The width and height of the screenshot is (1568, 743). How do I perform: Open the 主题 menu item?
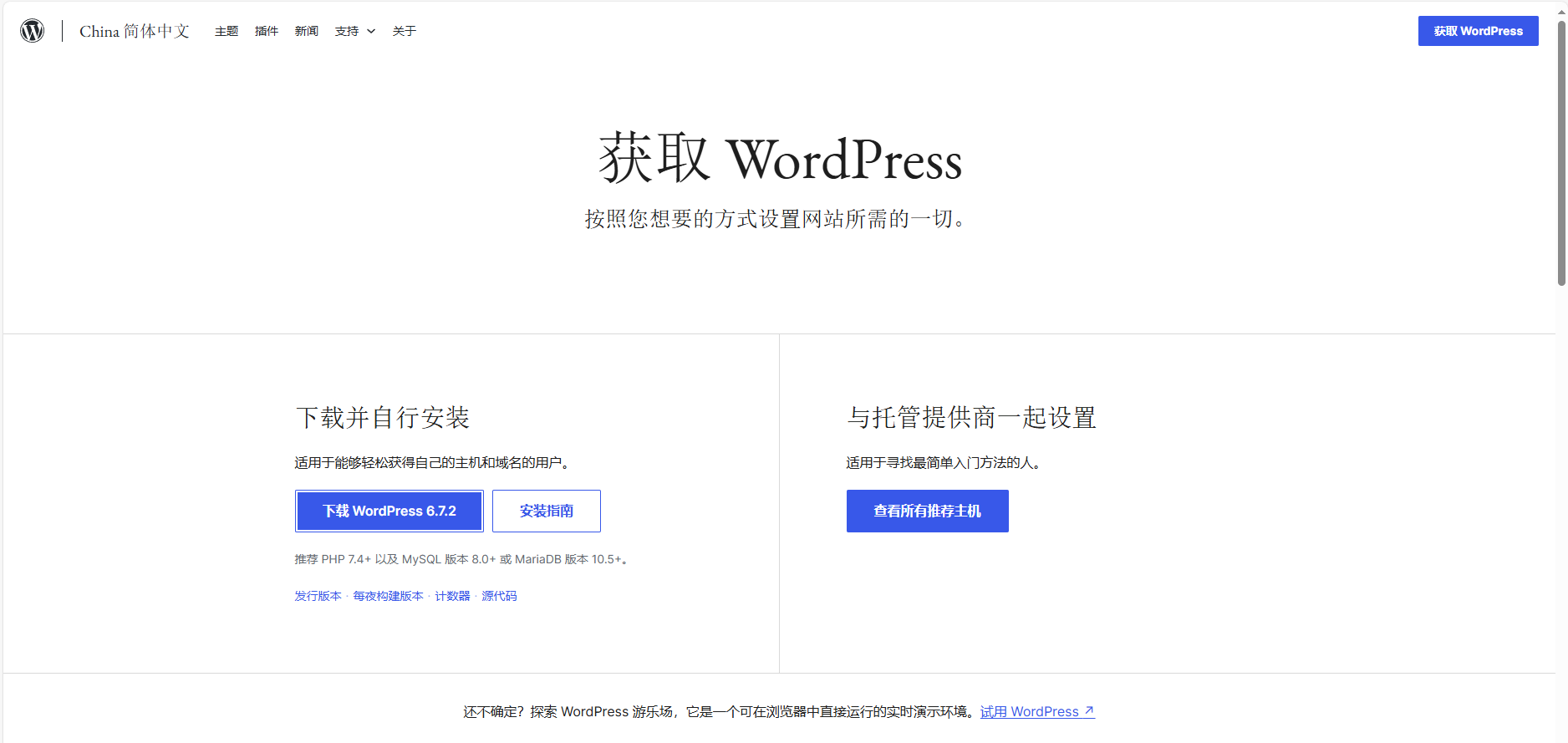click(x=227, y=31)
